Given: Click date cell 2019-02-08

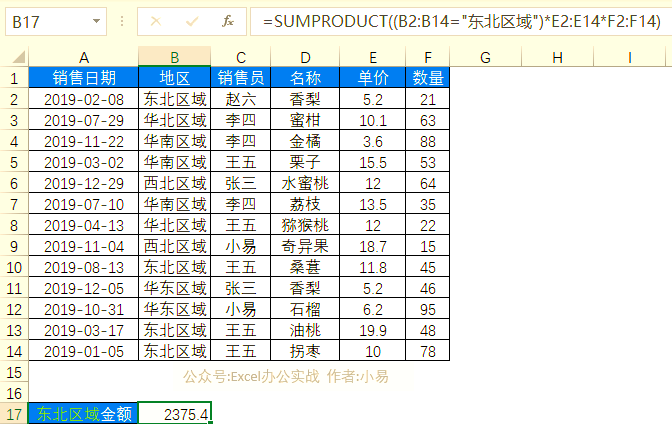Looking at the screenshot, I should 84,99.
